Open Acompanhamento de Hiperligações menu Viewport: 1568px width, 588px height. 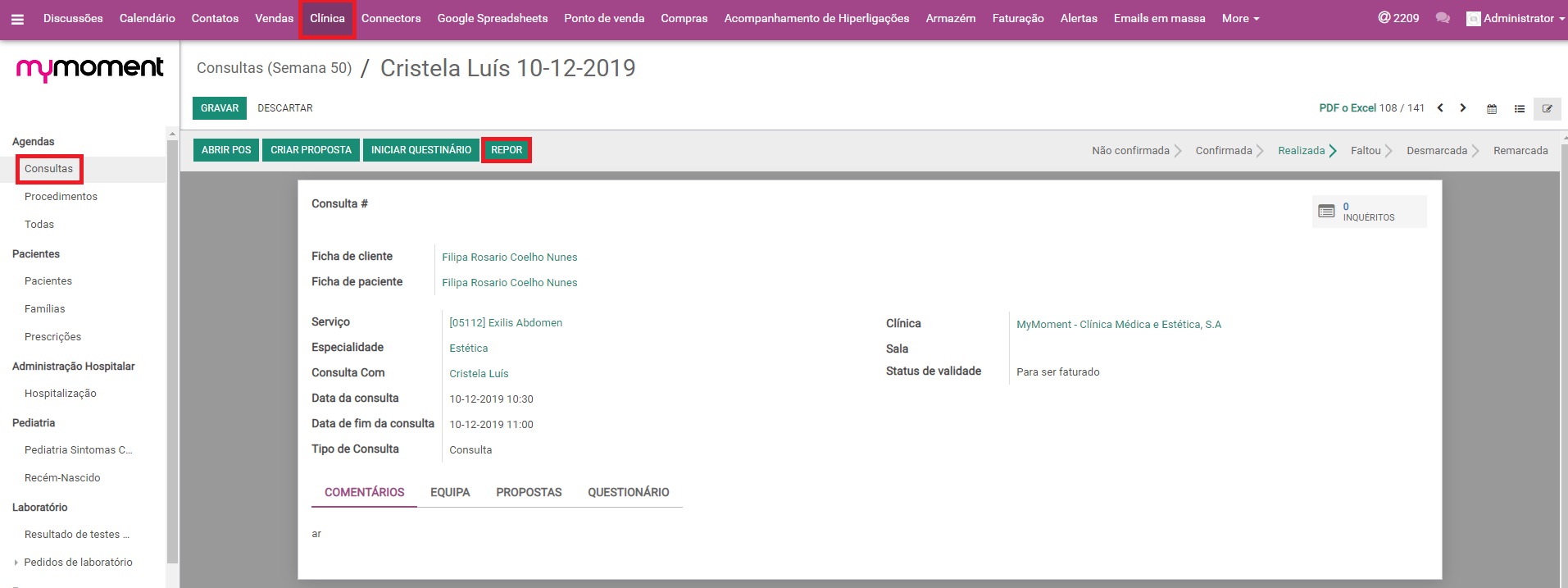[816, 18]
